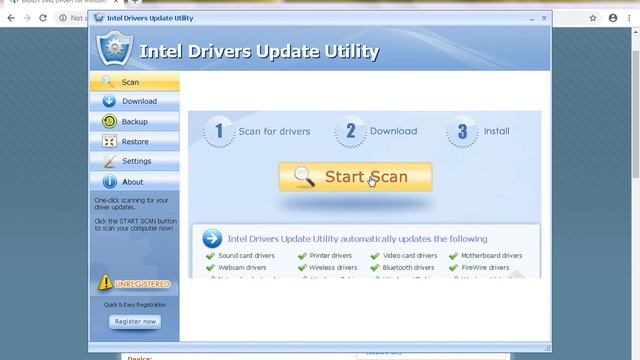
Task: Click the UNREGISTERED label
Action: coord(142,284)
